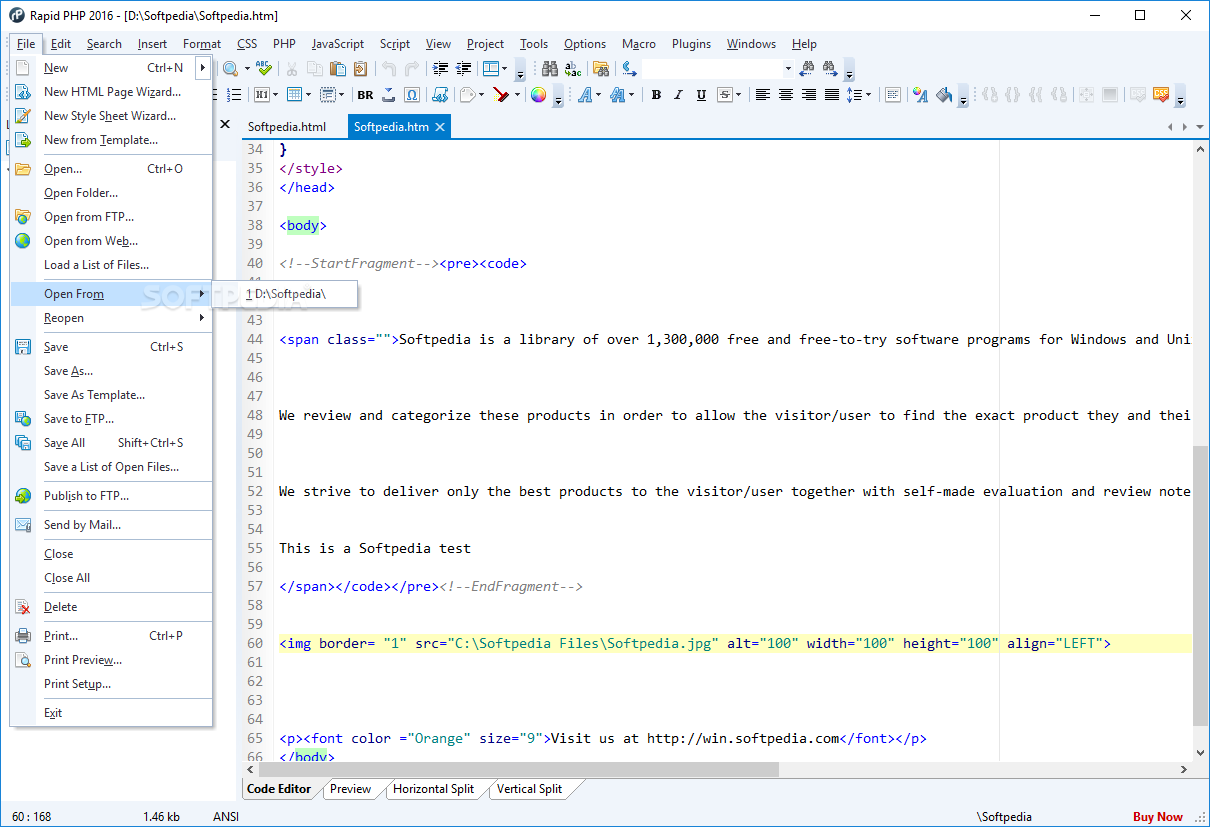This screenshot has height=827, width=1210.
Task: Toggle italic formatting
Action: coord(678,95)
